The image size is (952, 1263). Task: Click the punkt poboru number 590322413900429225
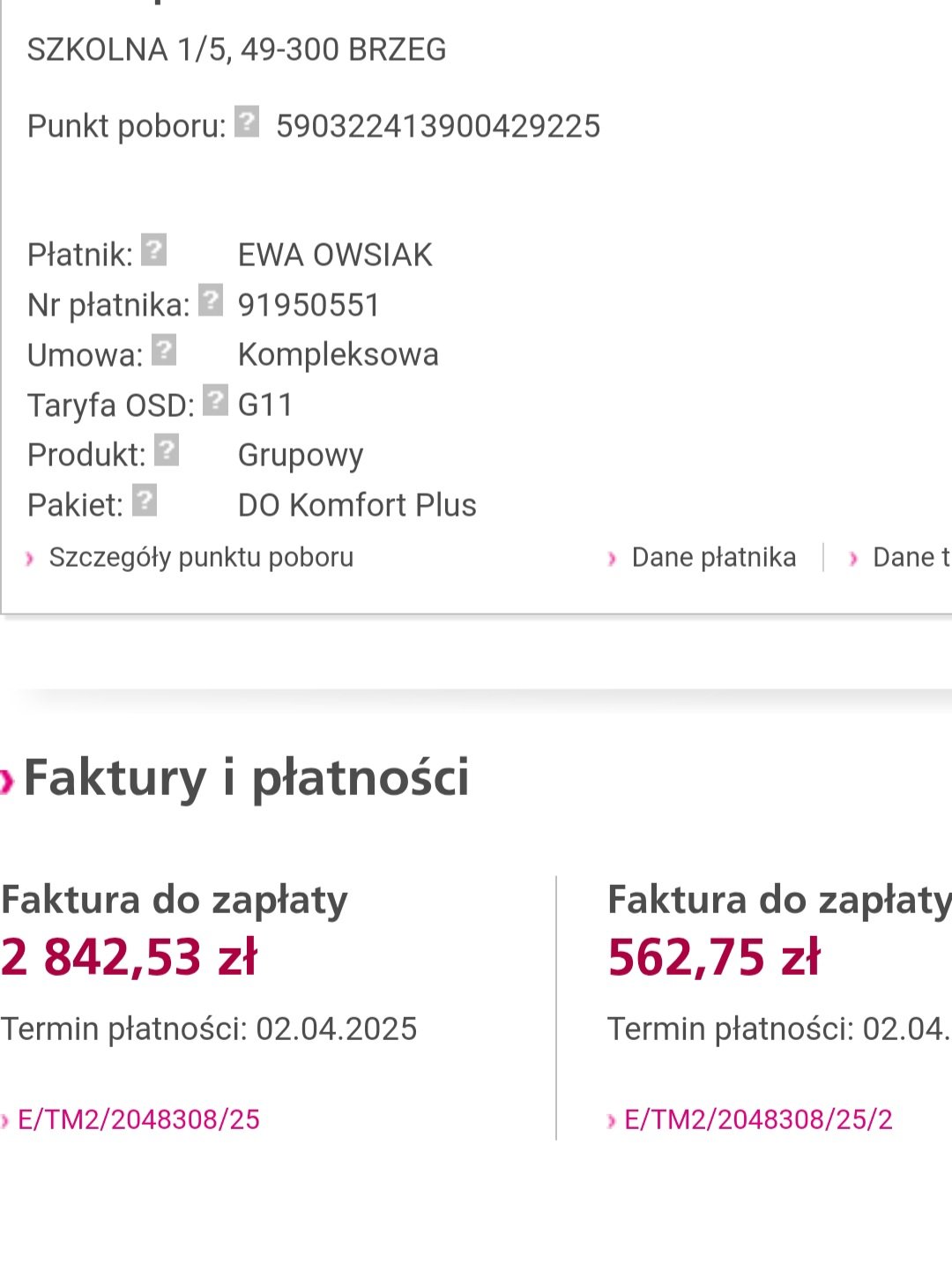pyautogui.click(x=438, y=126)
